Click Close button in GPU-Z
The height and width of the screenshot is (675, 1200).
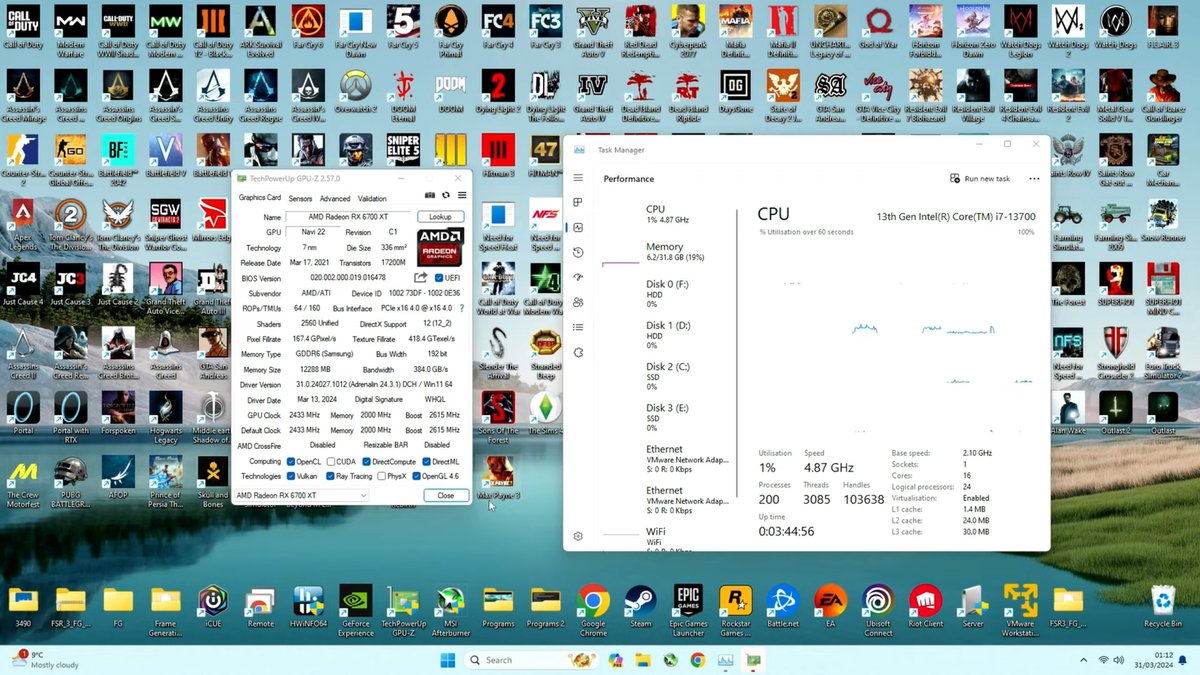pyautogui.click(x=446, y=495)
